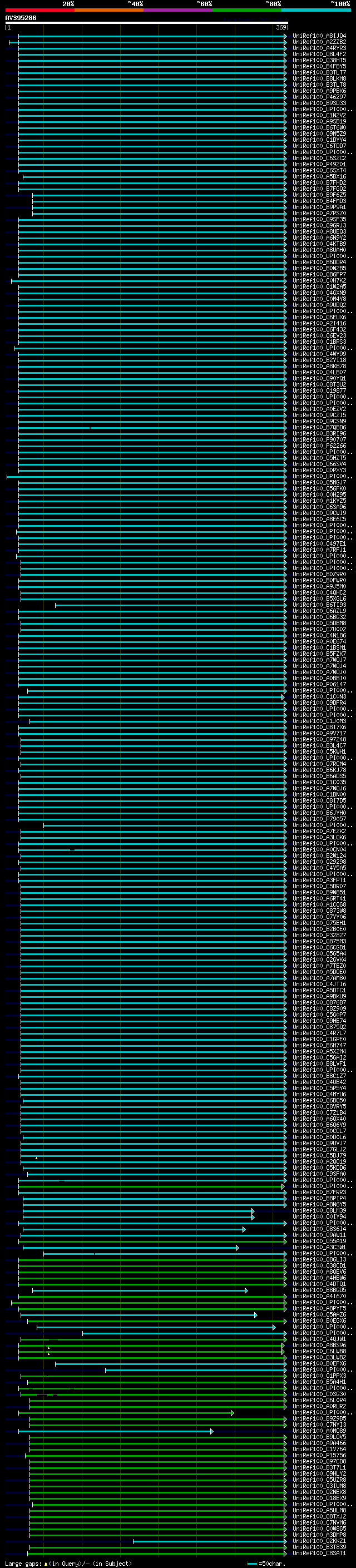Click the UniRef100_B9F6Z5 label

point(319,195)
